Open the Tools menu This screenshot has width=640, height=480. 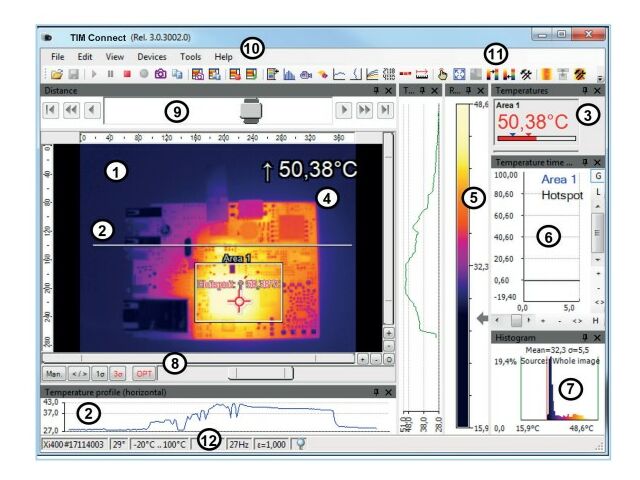(x=190, y=57)
